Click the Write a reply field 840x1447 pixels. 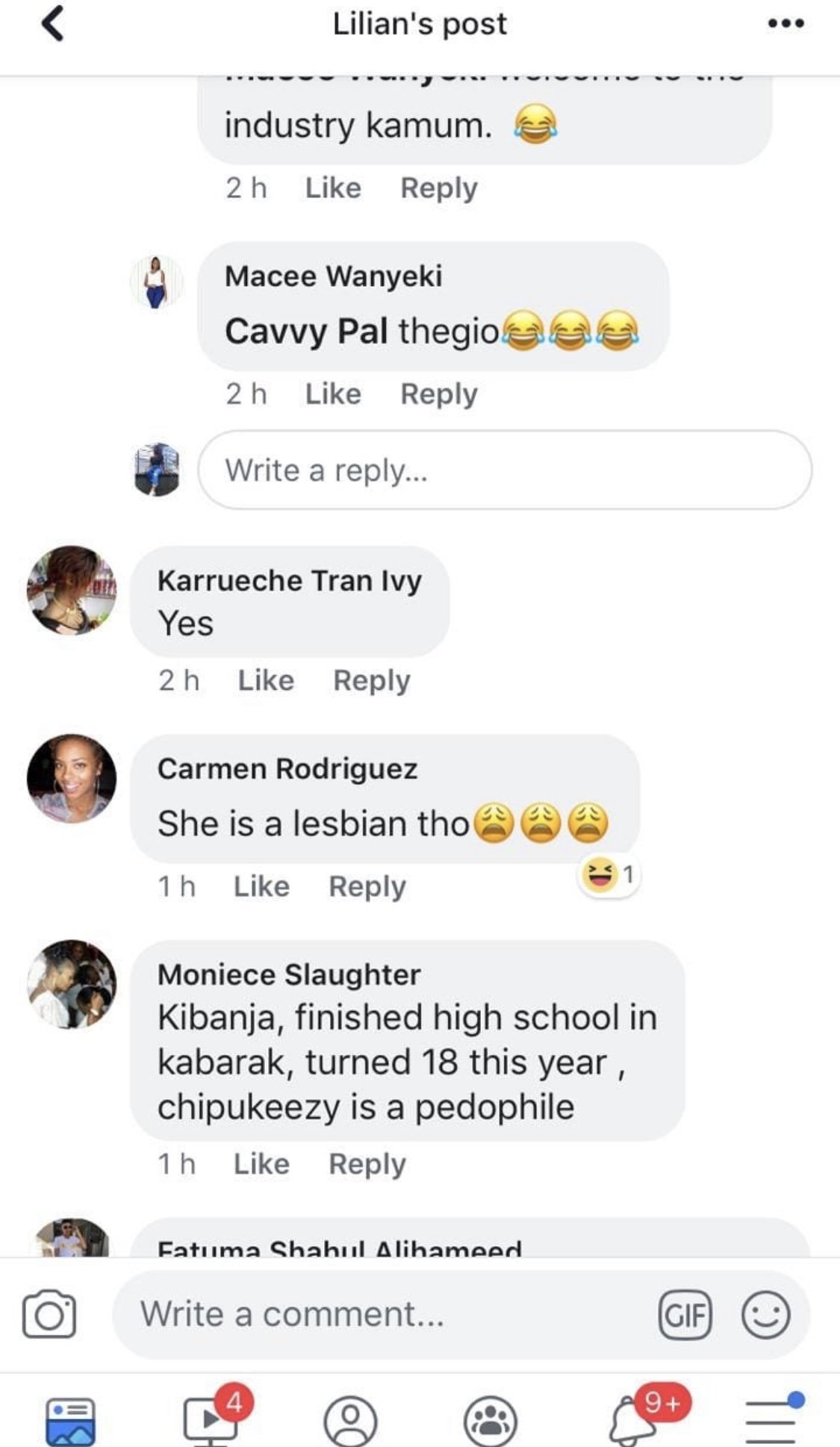coord(505,470)
